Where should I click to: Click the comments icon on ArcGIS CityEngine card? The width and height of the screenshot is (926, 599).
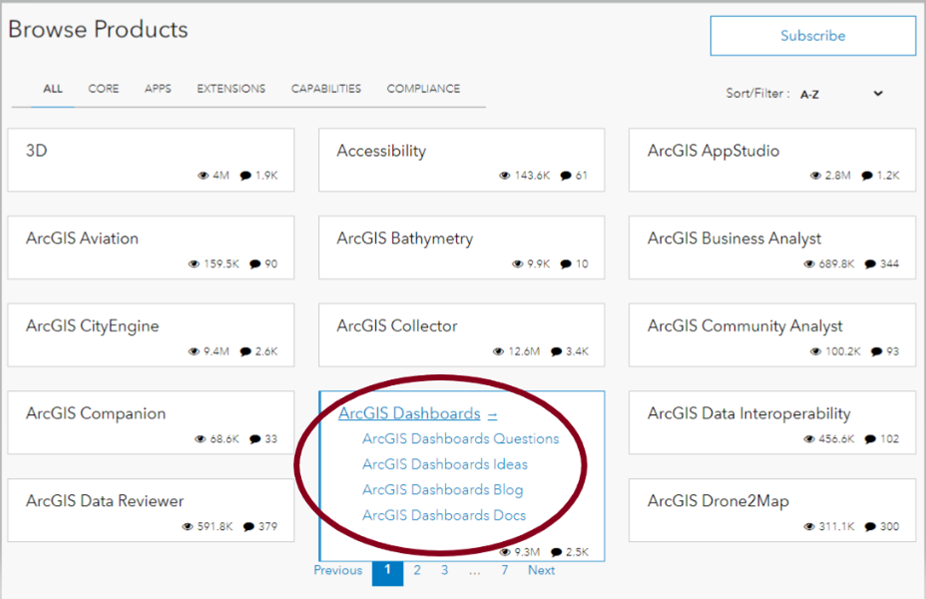pyautogui.click(x=246, y=351)
